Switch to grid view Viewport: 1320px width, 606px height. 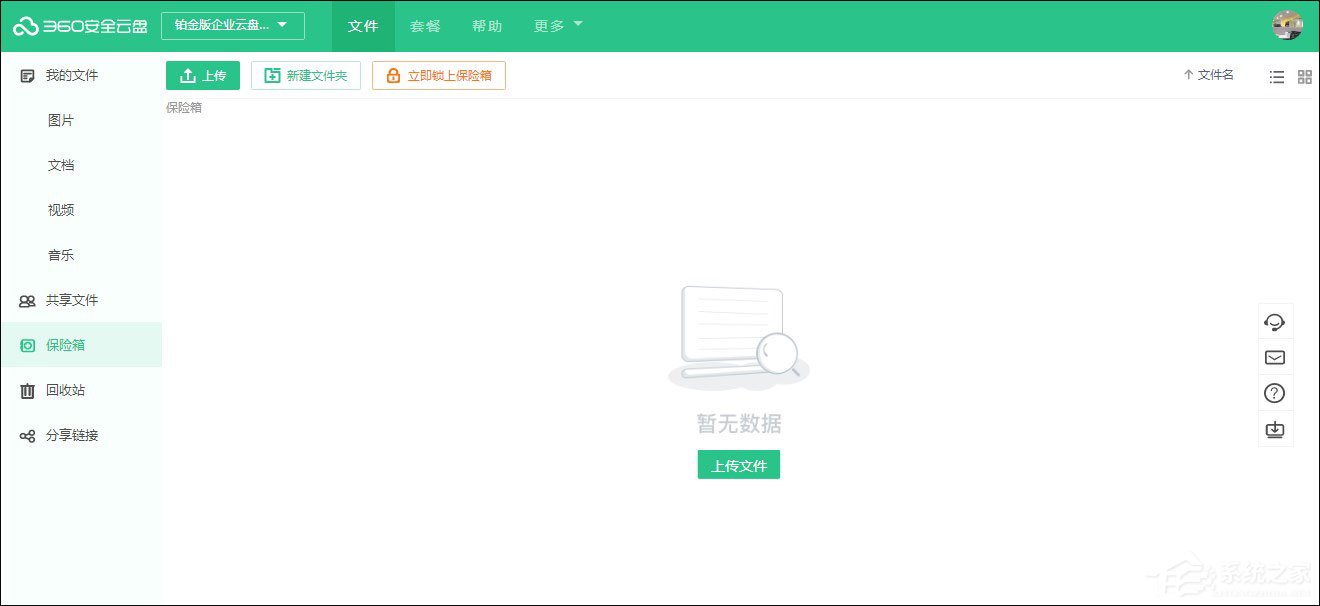coord(1304,76)
